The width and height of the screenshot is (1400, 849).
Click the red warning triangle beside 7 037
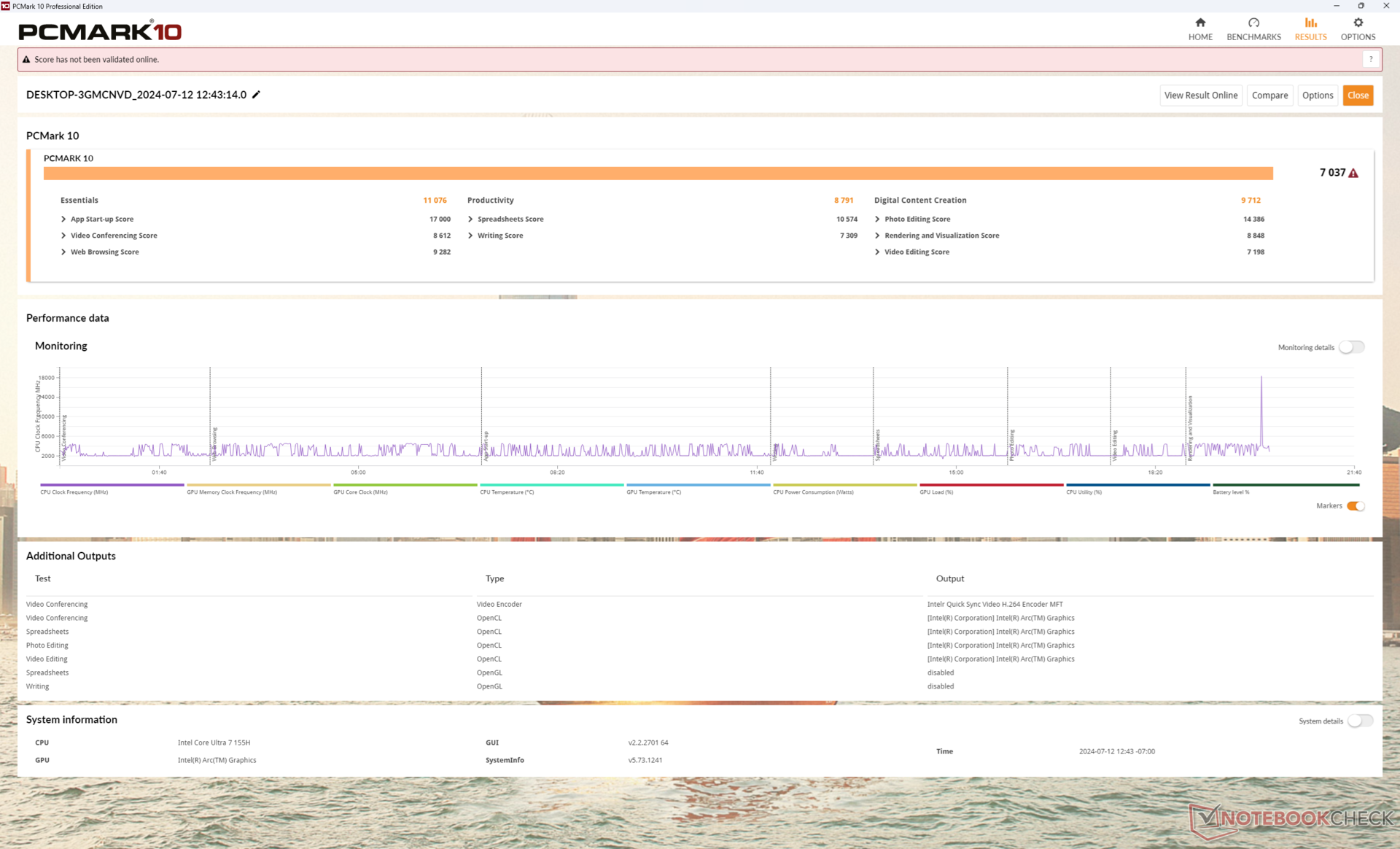click(x=1353, y=174)
